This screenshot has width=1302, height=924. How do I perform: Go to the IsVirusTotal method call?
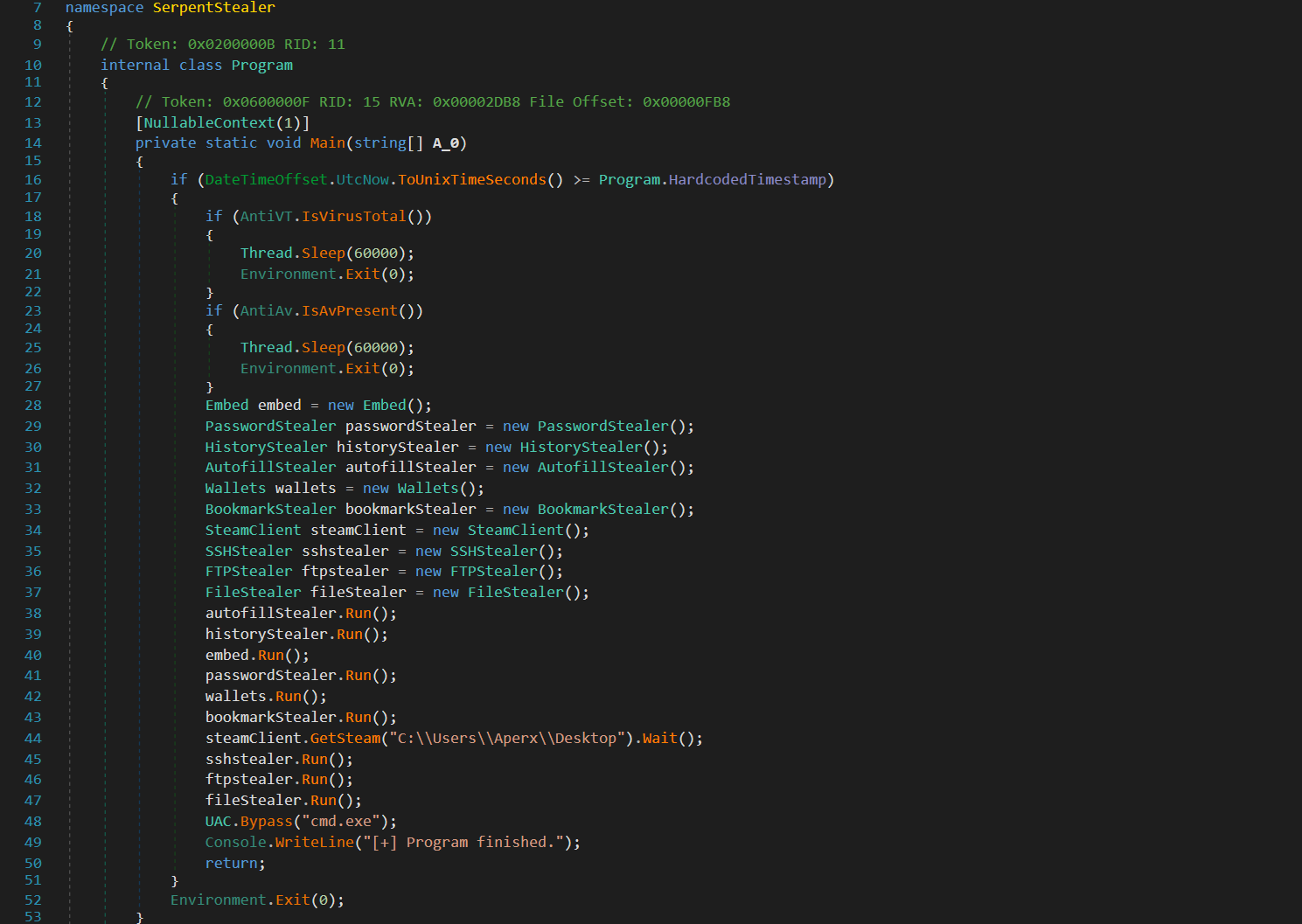354,217
